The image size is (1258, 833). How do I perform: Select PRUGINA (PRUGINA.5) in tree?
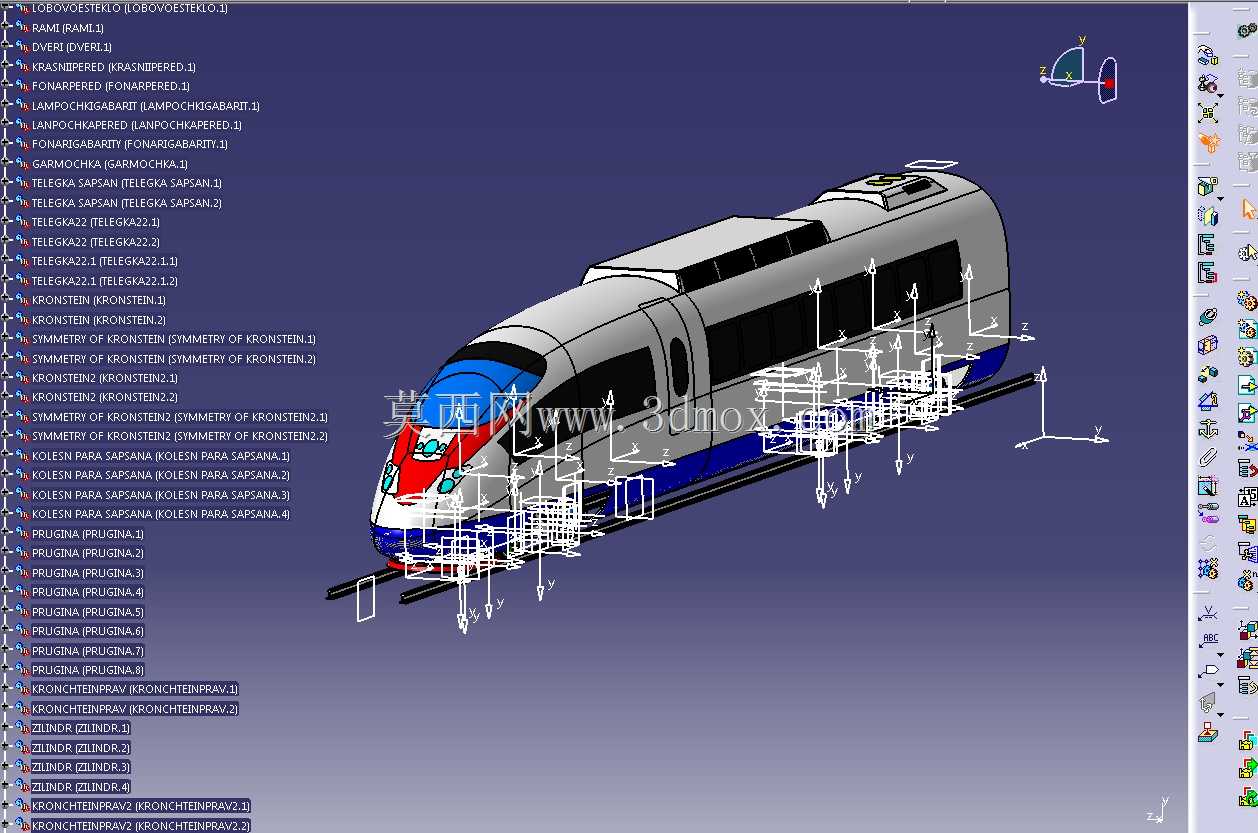88,612
